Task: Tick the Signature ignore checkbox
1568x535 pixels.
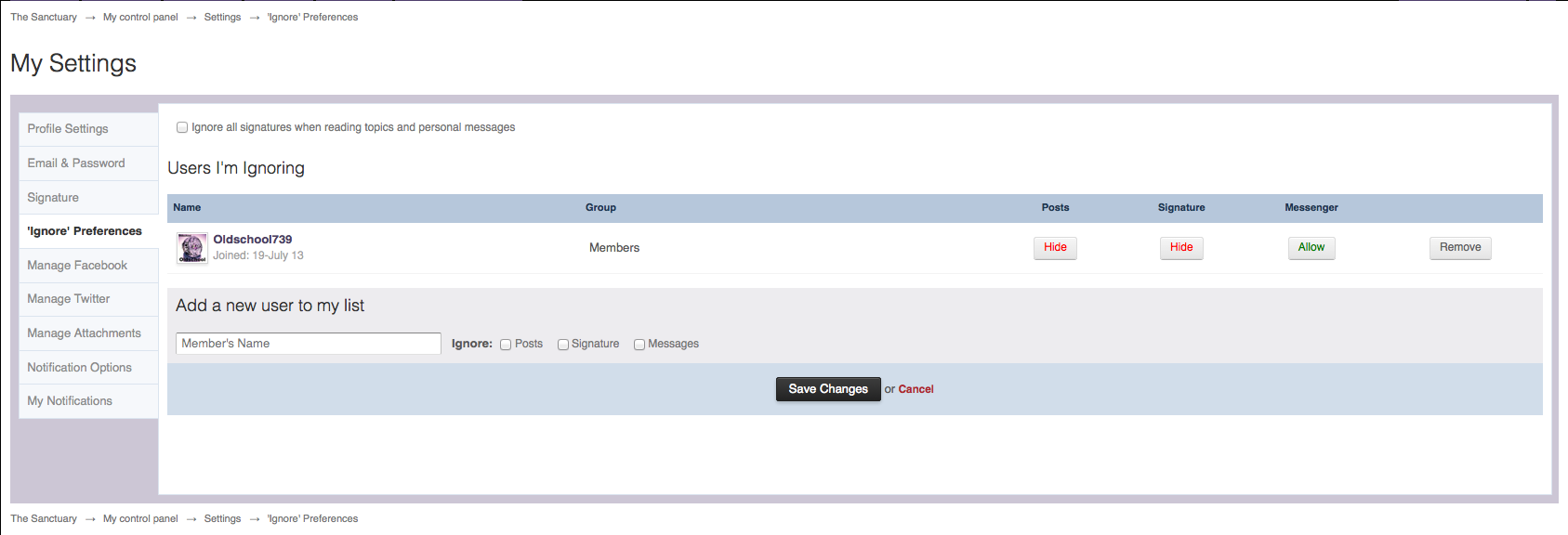Action: [x=563, y=345]
